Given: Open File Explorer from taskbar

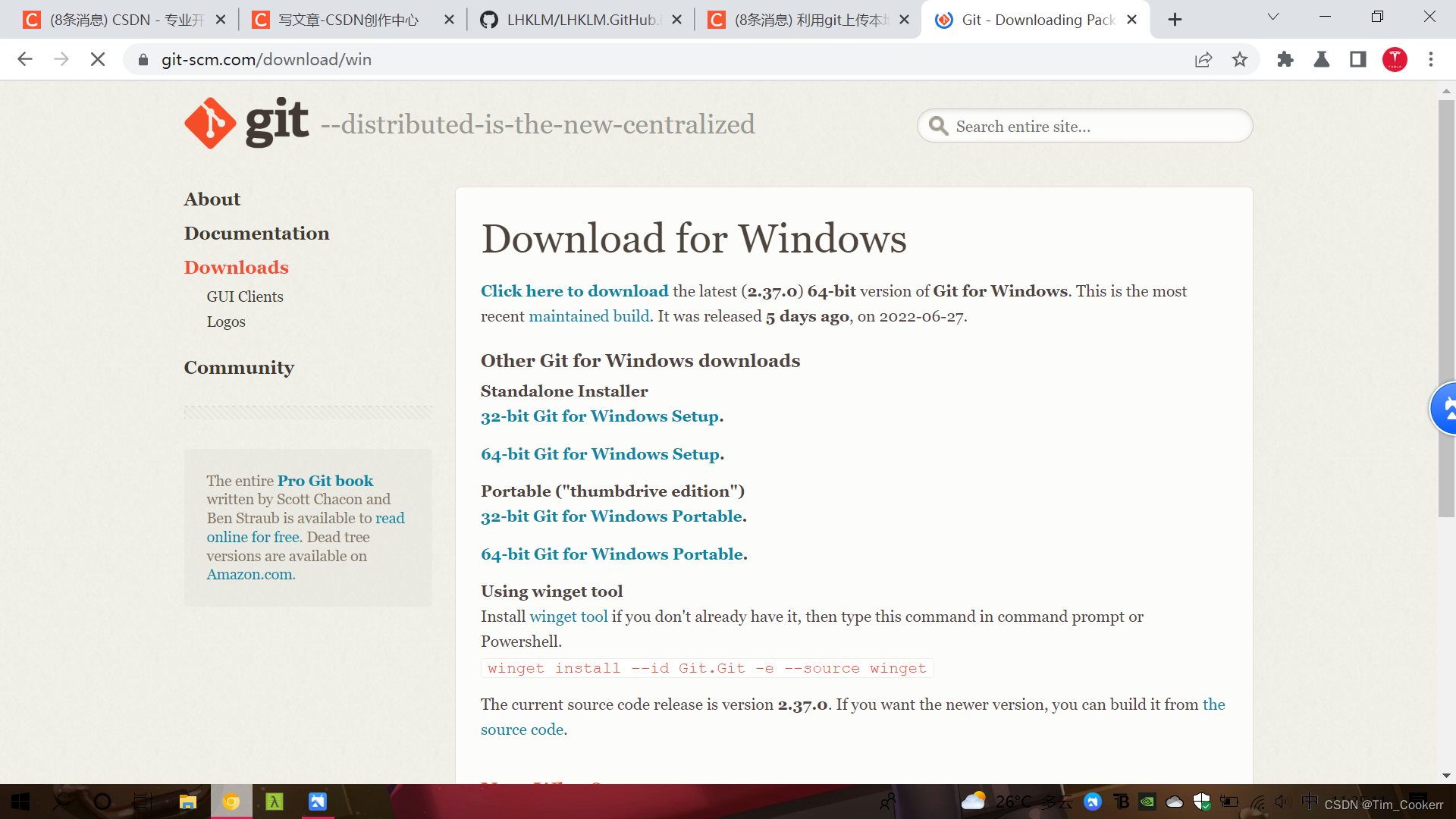Looking at the screenshot, I should (187, 802).
